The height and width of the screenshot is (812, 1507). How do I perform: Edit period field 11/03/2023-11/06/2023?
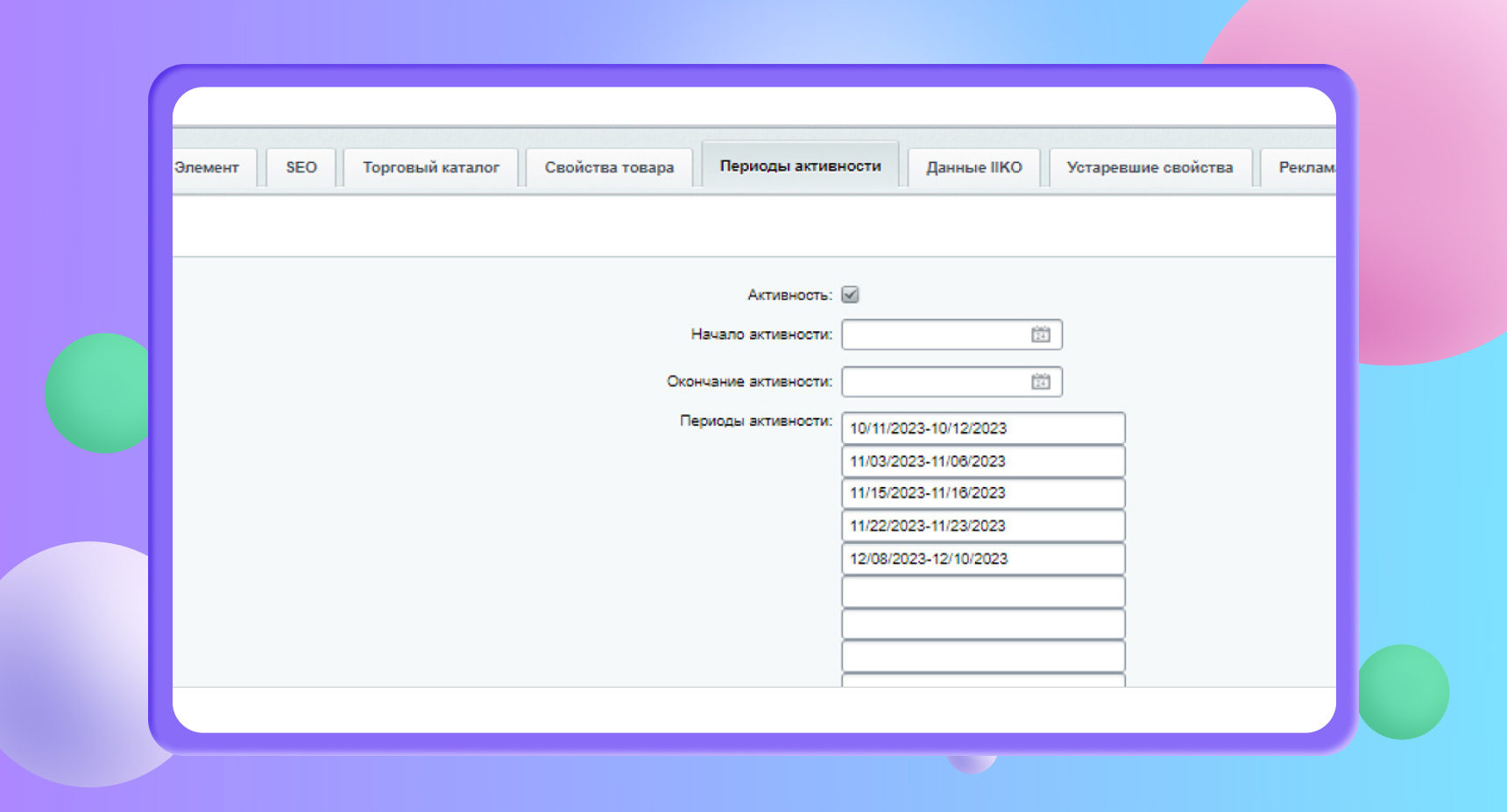point(983,462)
